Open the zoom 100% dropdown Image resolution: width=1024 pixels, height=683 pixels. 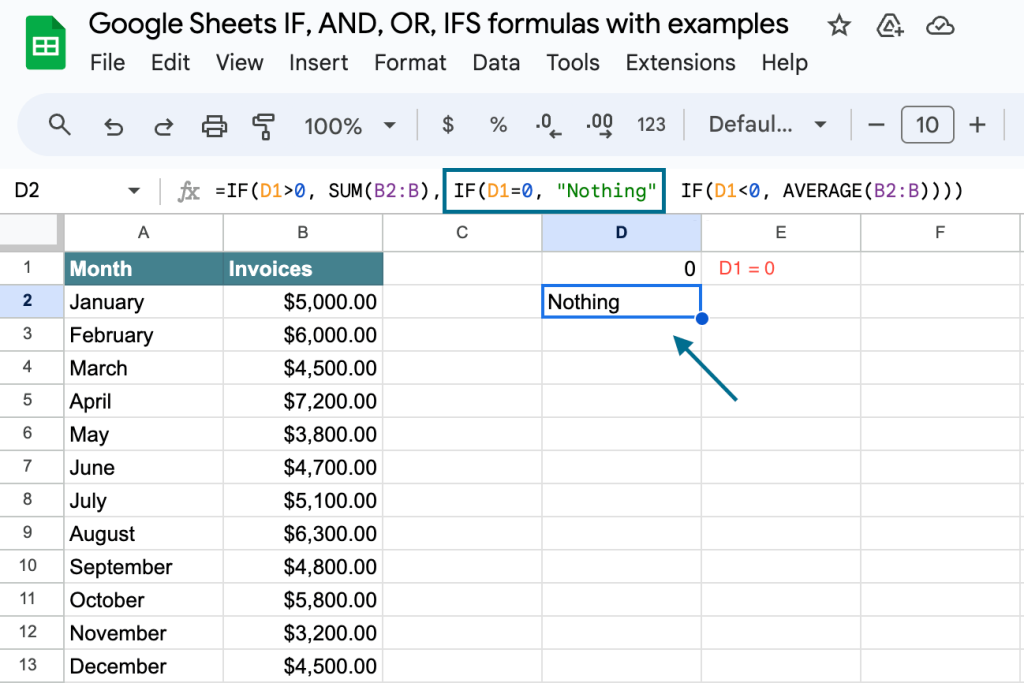(350, 125)
